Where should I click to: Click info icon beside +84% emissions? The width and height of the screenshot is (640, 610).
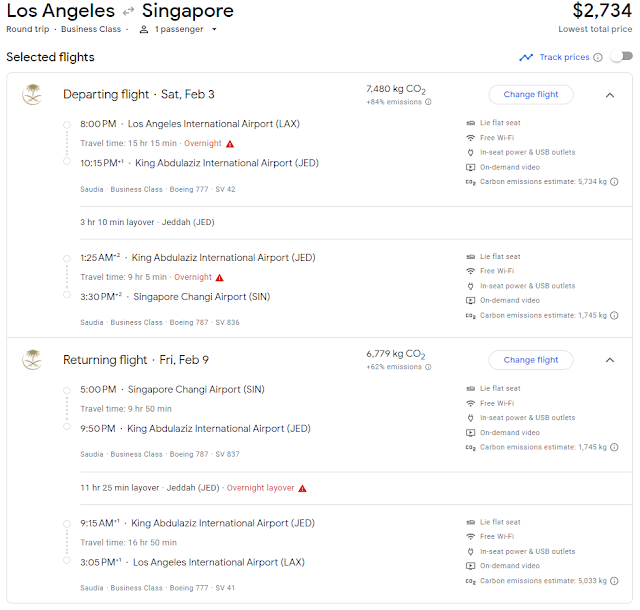pos(428,102)
